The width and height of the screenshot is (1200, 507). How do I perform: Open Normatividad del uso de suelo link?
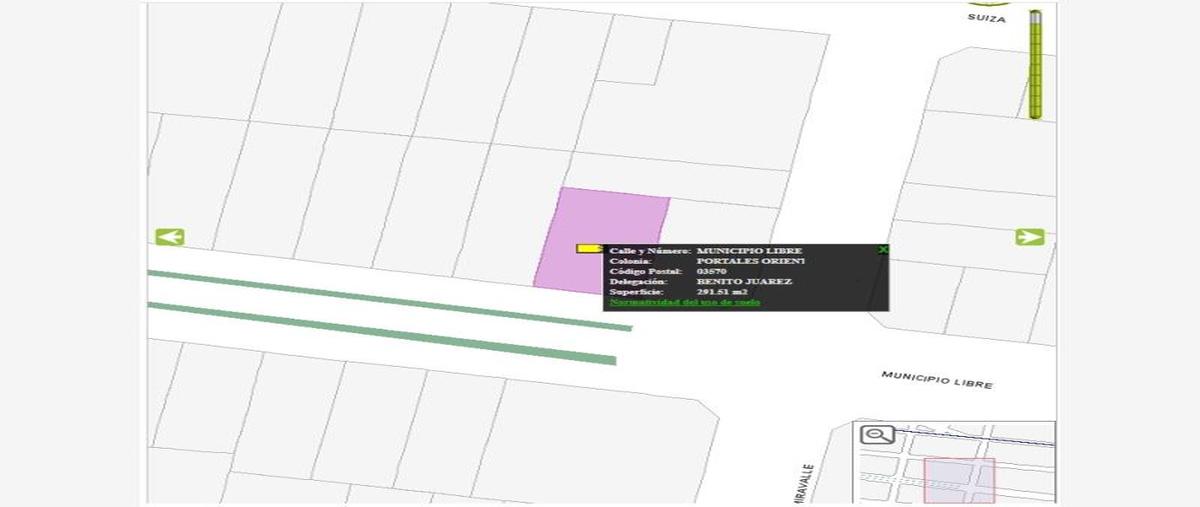684,302
